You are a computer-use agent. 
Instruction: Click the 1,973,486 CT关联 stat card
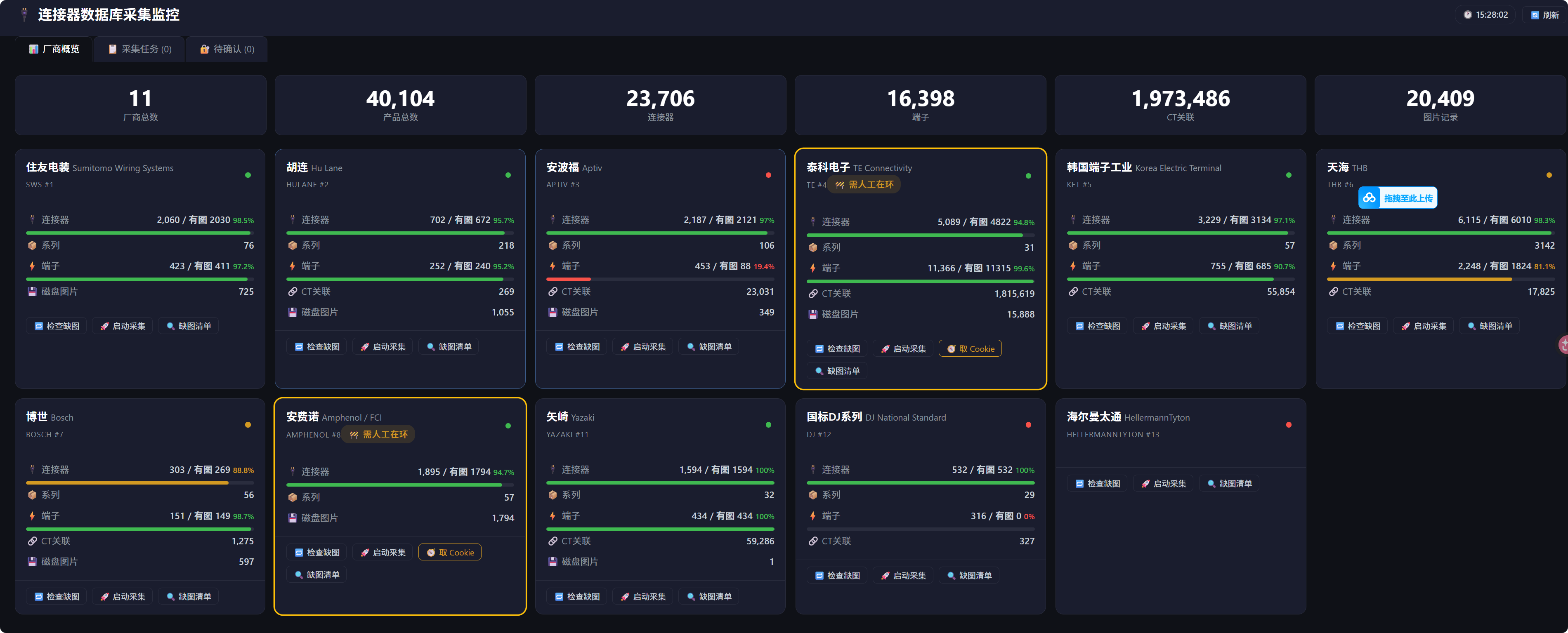pyautogui.click(x=1180, y=105)
